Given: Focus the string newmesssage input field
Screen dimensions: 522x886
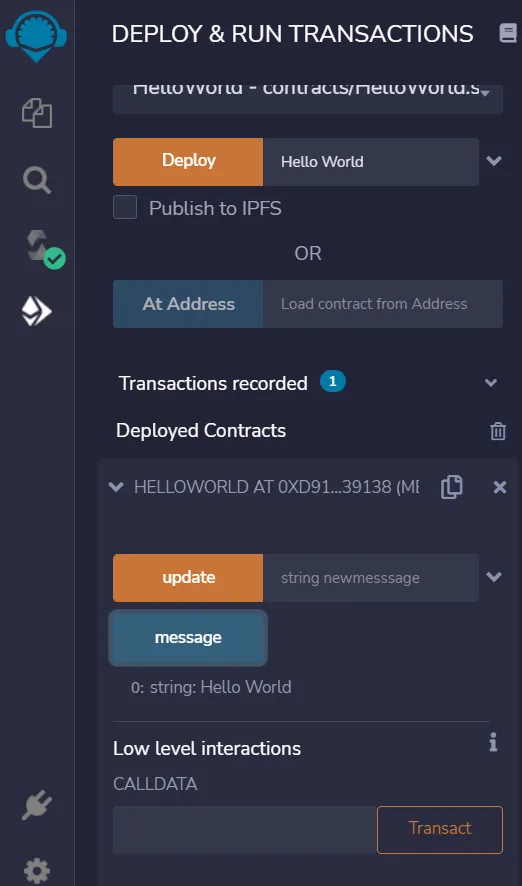Looking at the screenshot, I should click(x=371, y=578).
